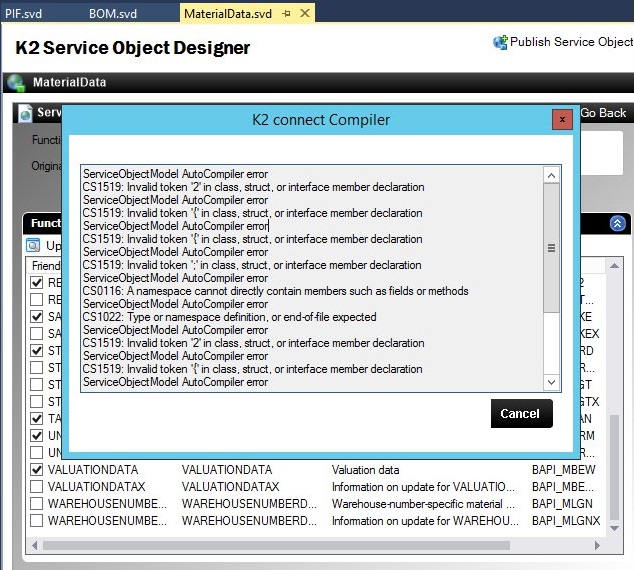Select the MaterialData.svd tab
This screenshot has height=570, width=634.
click(x=228, y=14)
